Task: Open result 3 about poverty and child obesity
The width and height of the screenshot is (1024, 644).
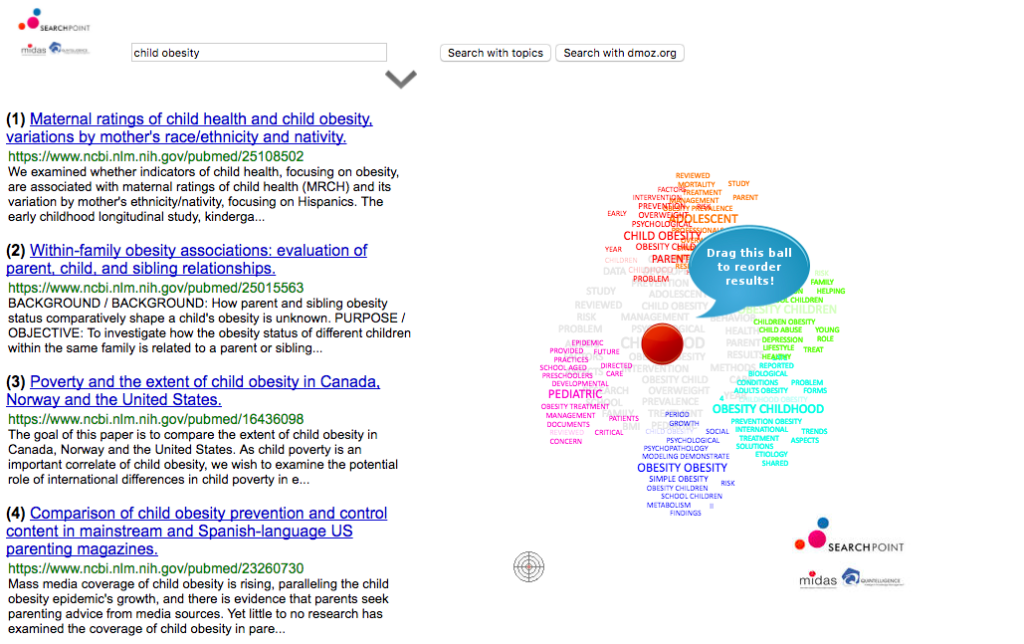Action: tap(193, 391)
